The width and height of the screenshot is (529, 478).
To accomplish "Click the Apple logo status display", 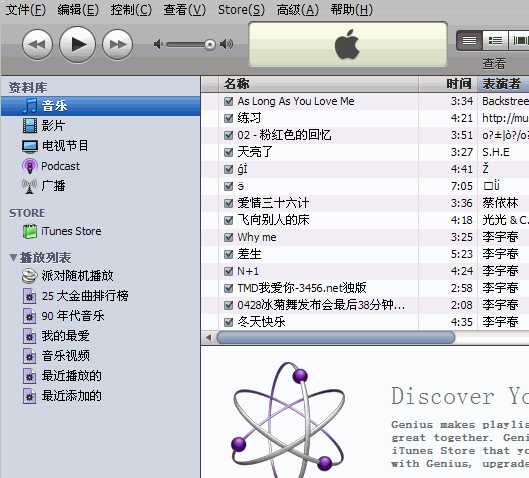I will (348, 44).
